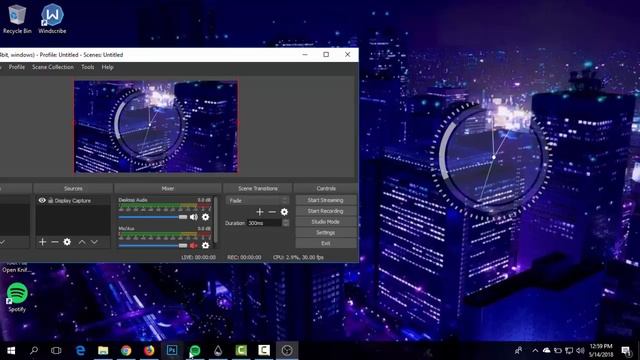Open source properties gear in Sources panel

click(x=67, y=242)
